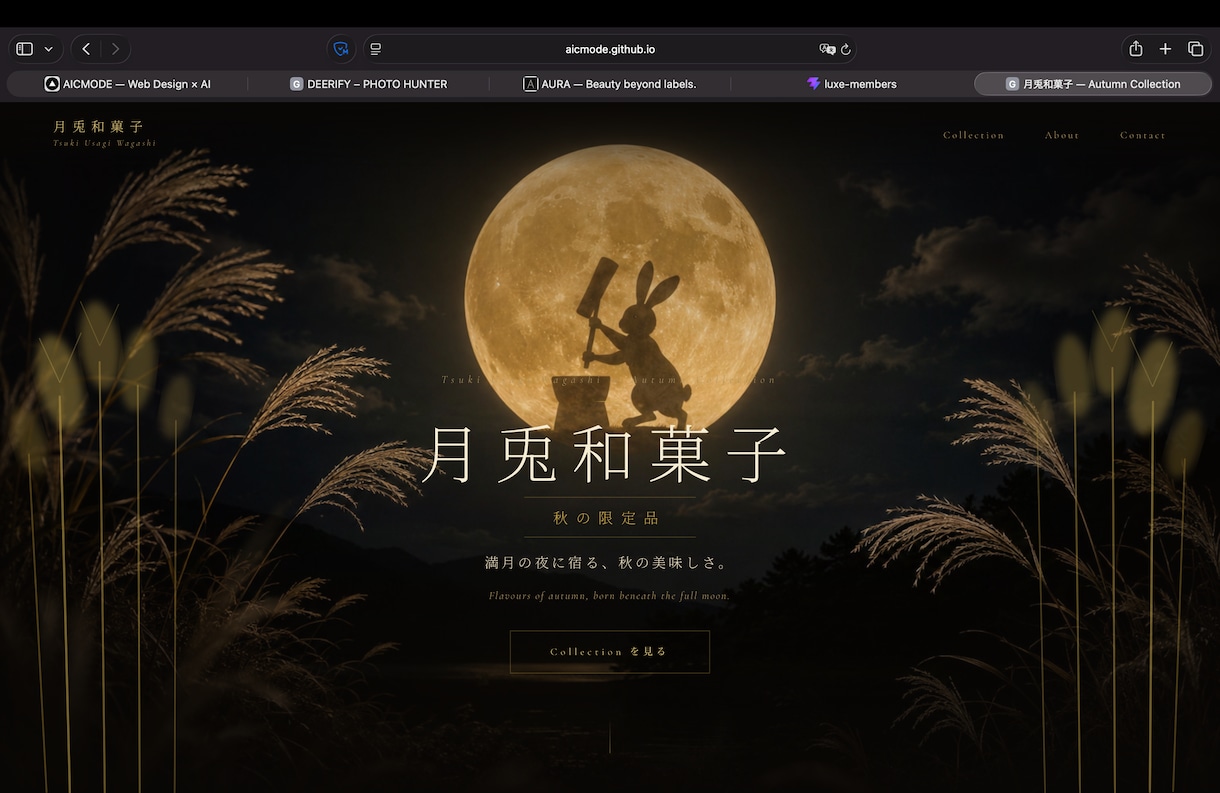
Task: Click the 満月の夜に宿る、秋の美味しさ。 tagline
Action: point(609,563)
